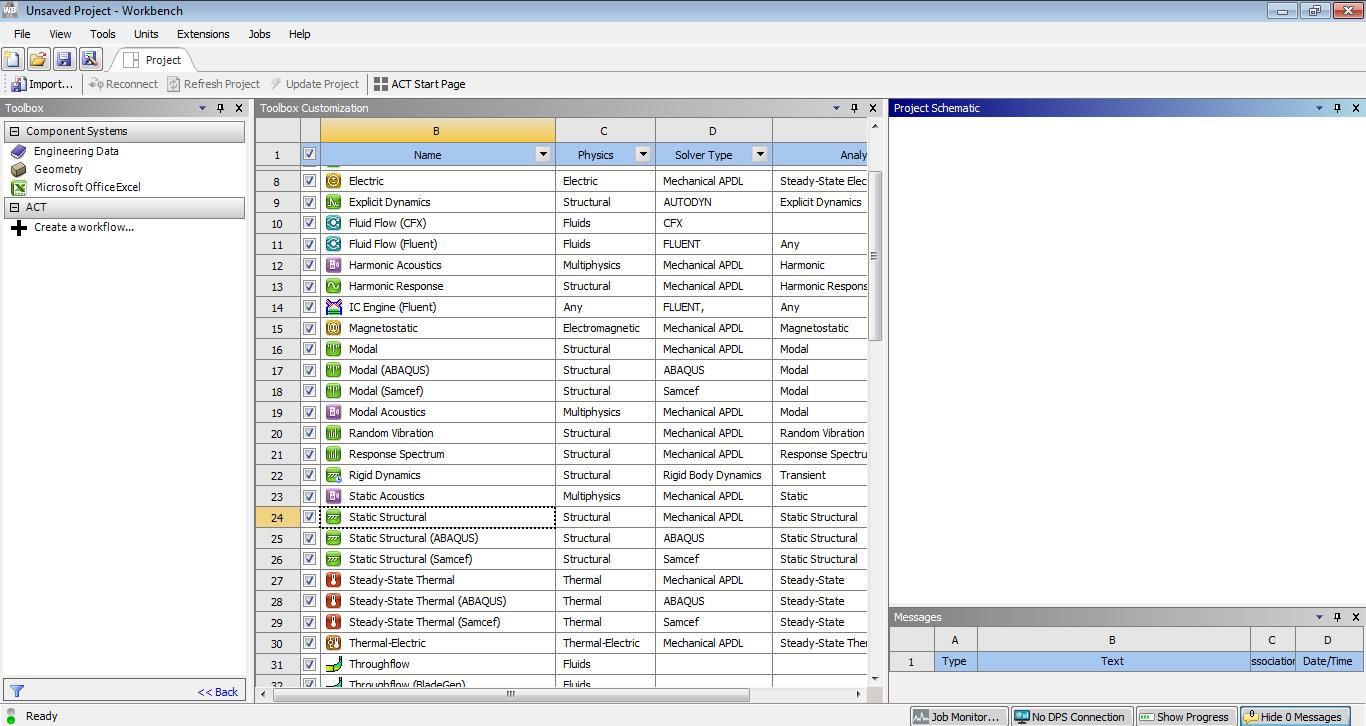The image size is (1366, 726).
Task: Click the Open Project folder icon
Action: point(38,59)
